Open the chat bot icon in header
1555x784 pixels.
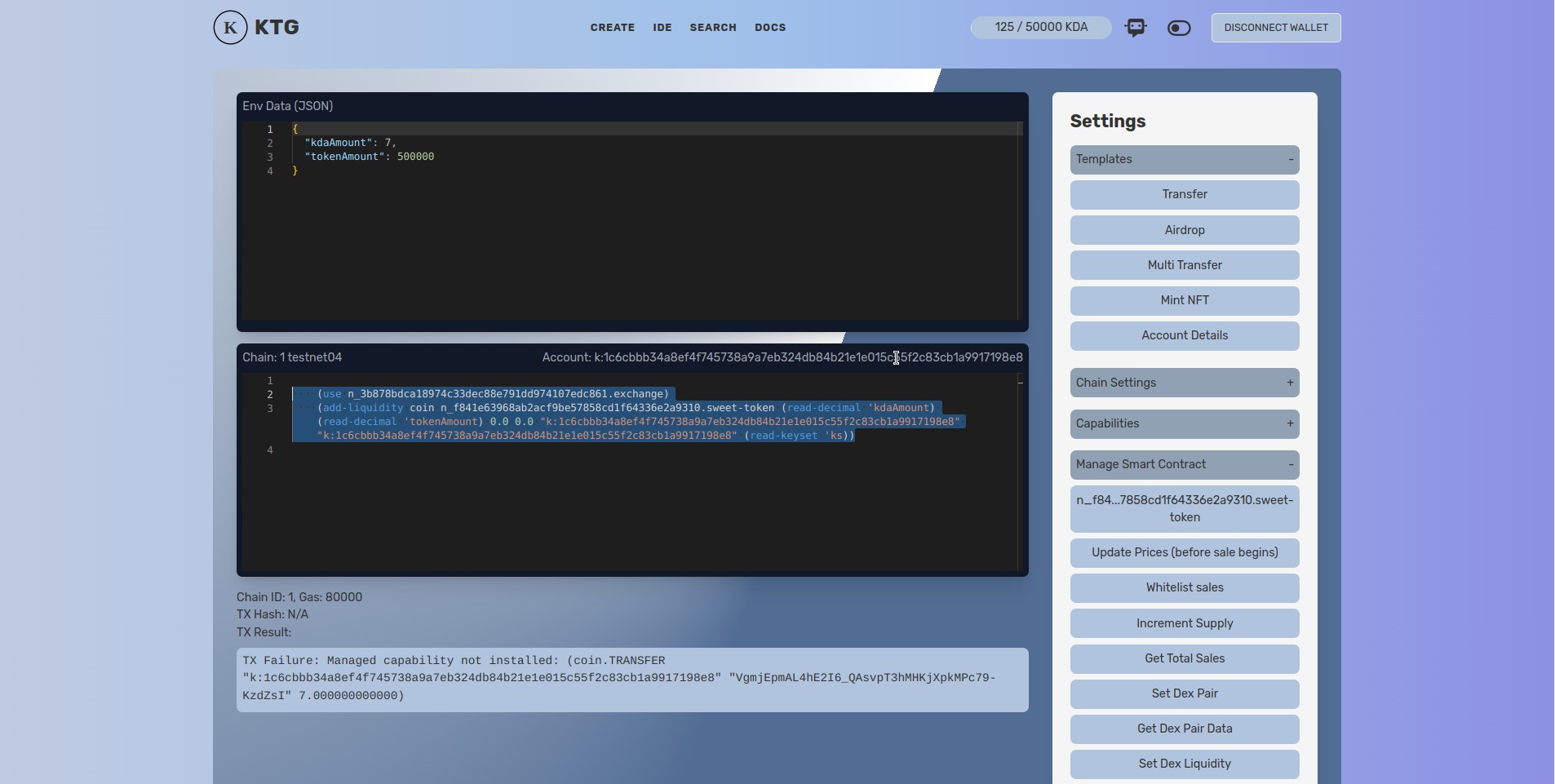(1136, 28)
